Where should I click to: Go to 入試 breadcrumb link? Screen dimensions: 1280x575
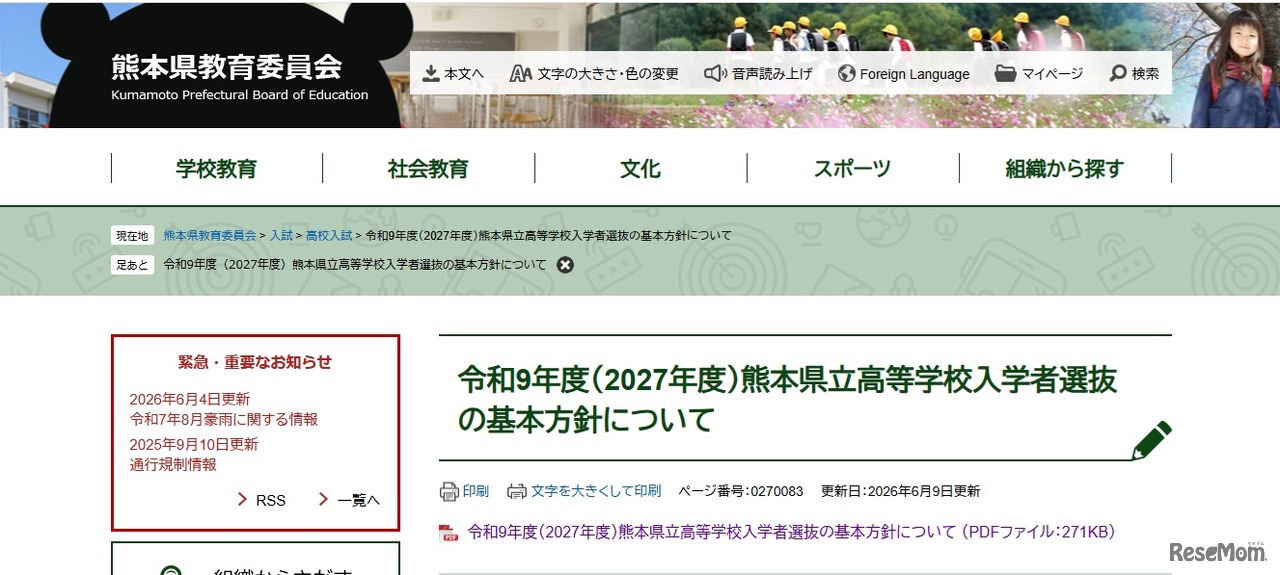click(x=281, y=235)
